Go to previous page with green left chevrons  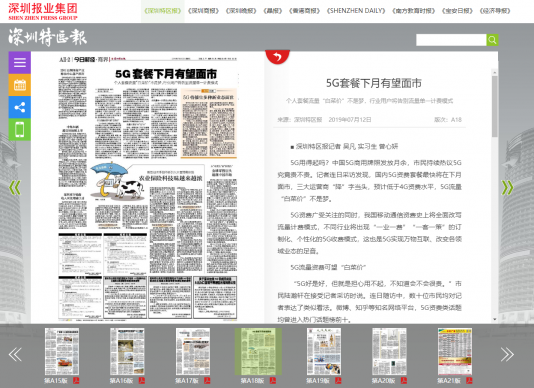click(x=15, y=188)
